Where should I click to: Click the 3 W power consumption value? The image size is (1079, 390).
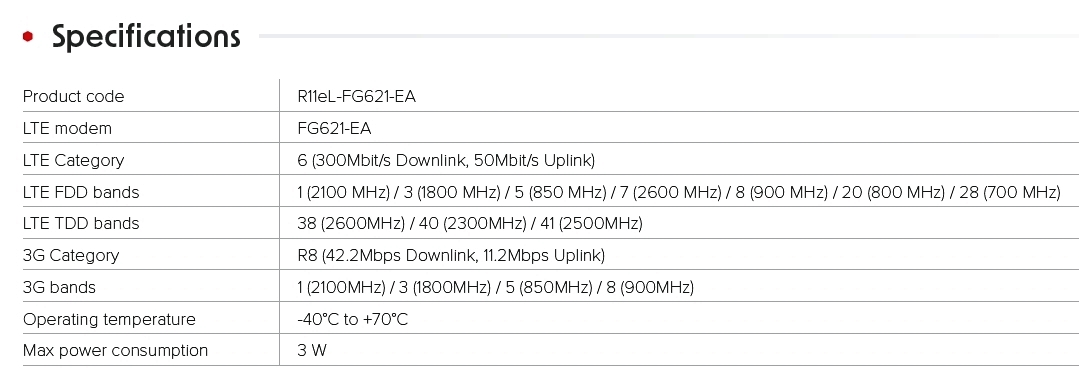(312, 350)
